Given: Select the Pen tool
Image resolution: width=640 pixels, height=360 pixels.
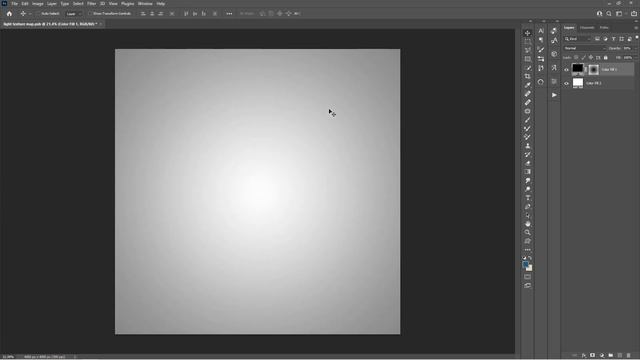Looking at the screenshot, I should pyautogui.click(x=527, y=207).
